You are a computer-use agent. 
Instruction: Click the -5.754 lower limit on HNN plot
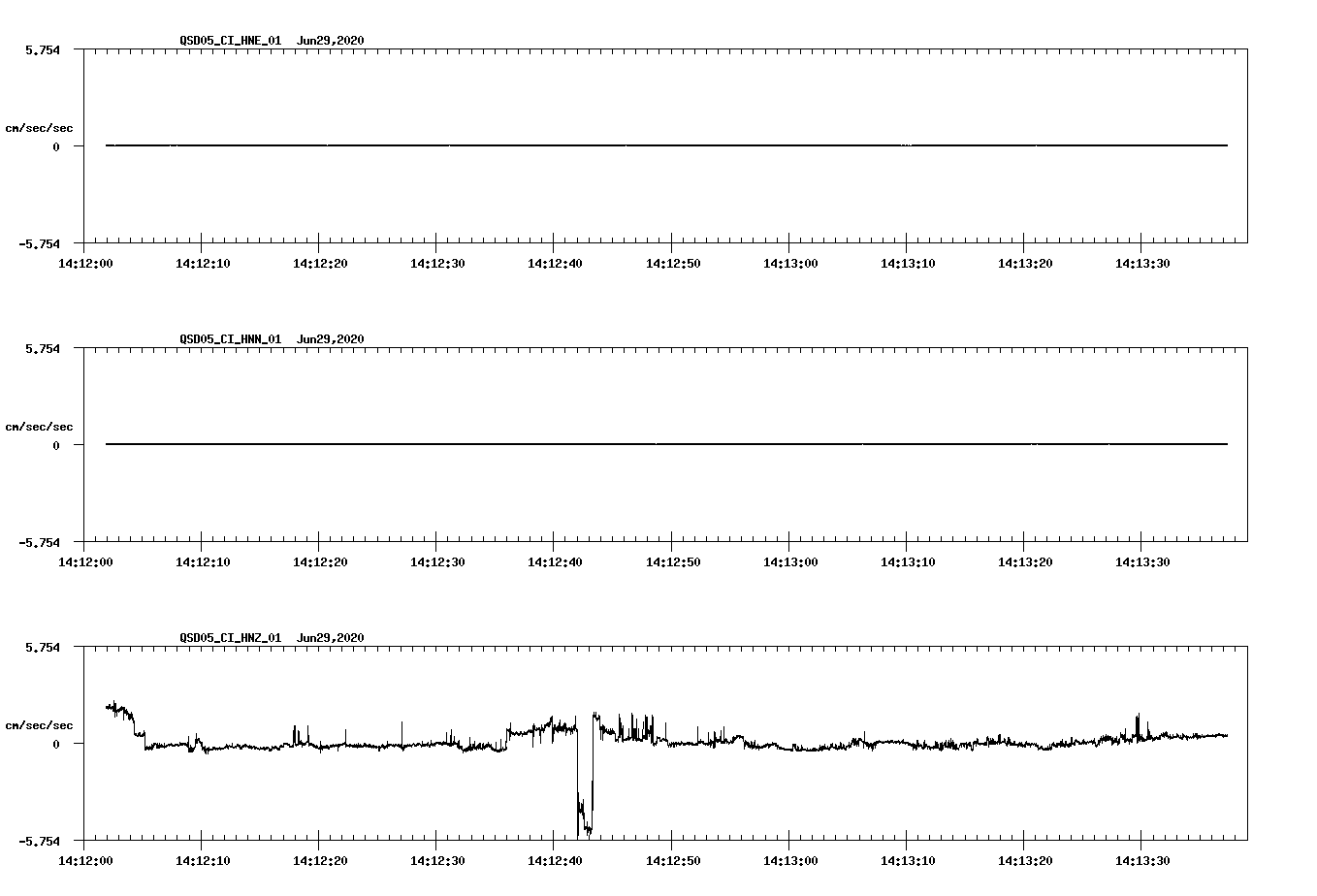39,542
